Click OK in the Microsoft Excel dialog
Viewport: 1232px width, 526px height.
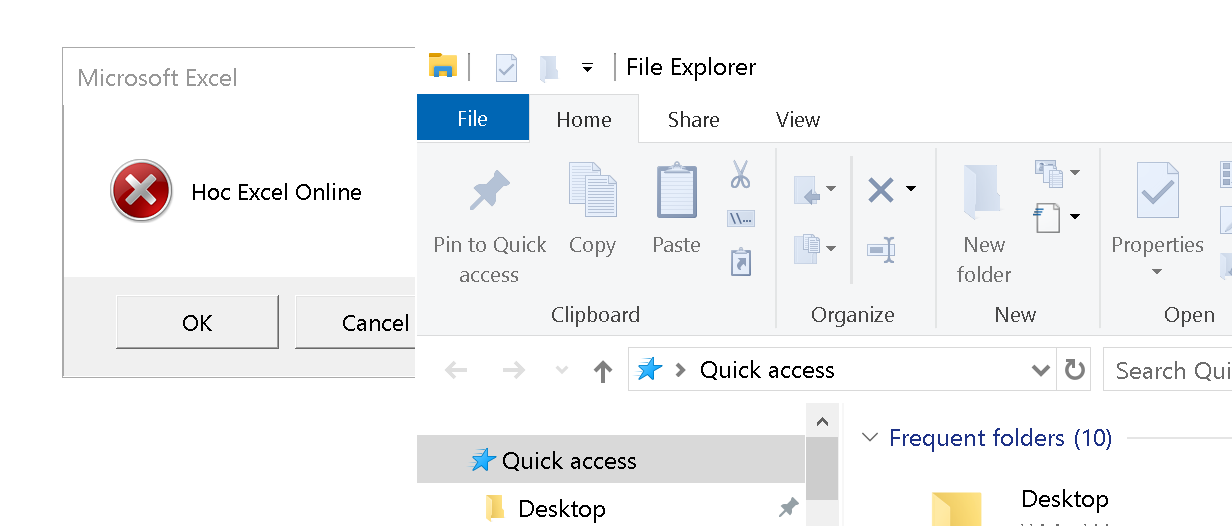(197, 322)
